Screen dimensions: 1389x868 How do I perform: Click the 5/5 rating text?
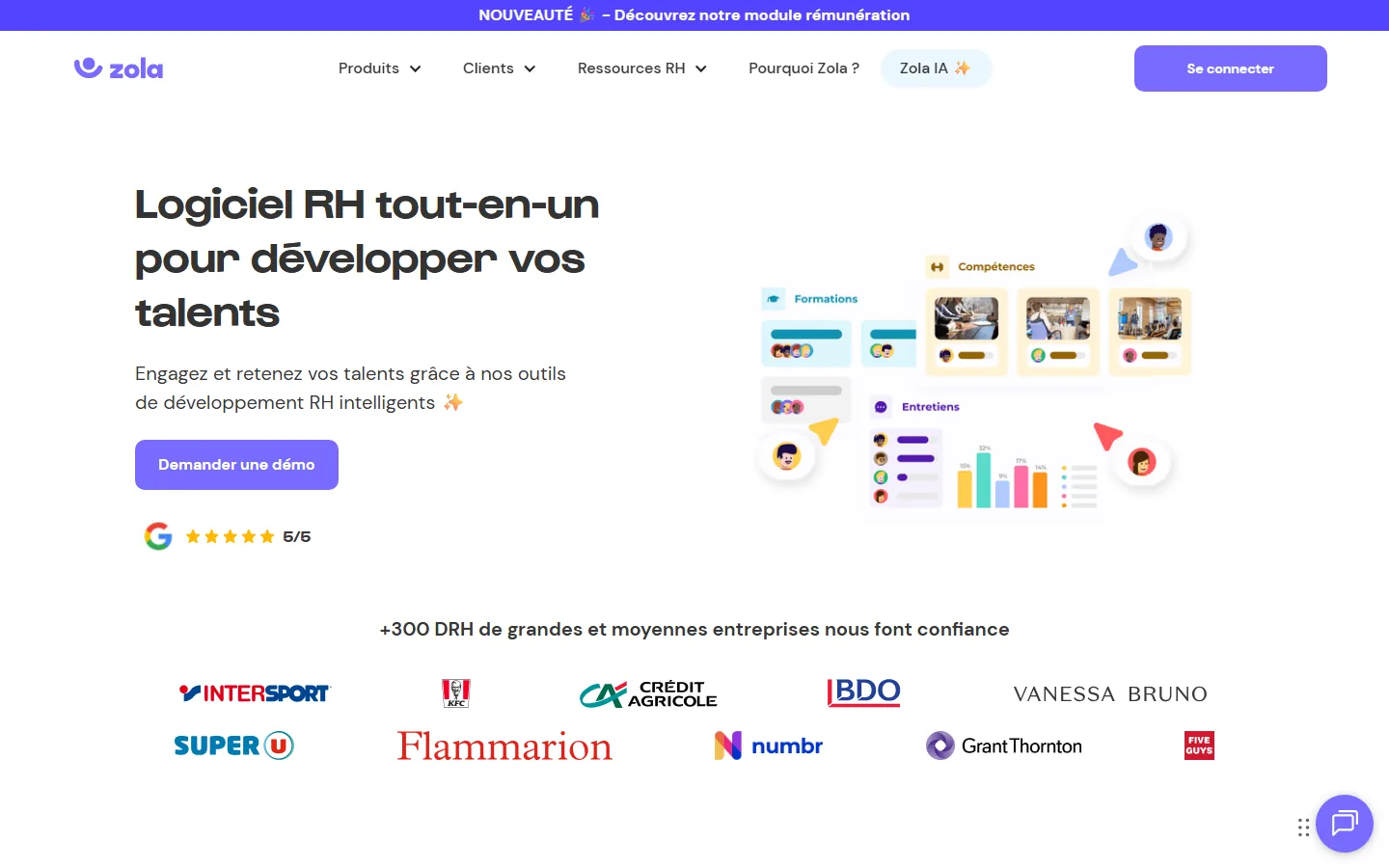(x=297, y=537)
